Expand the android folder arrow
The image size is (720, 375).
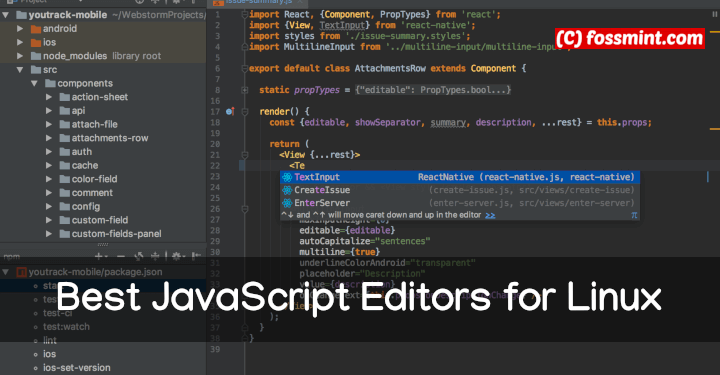(20, 28)
